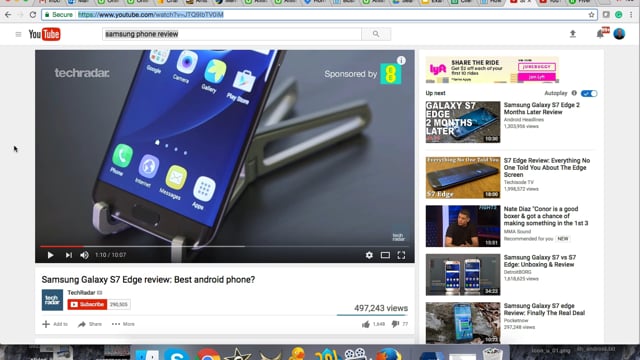Click the search magnifier button
This screenshot has width=640, height=360.
click(376, 34)
